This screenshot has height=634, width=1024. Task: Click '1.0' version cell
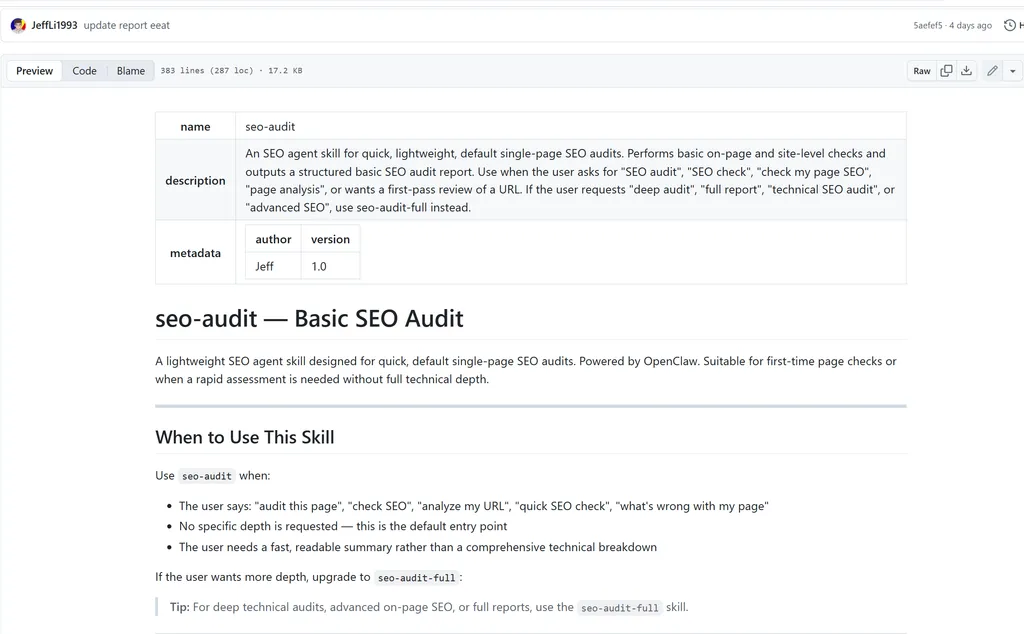(x=330, y=266)
